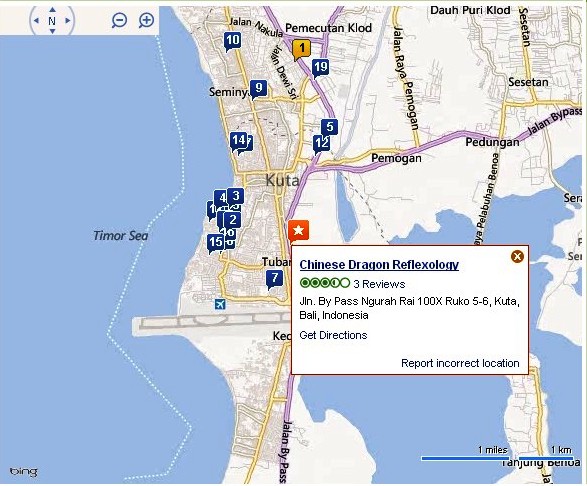Select map pin number 10
Screen dimensions: 587x486
pyautogui.click(x=232, y=41)
